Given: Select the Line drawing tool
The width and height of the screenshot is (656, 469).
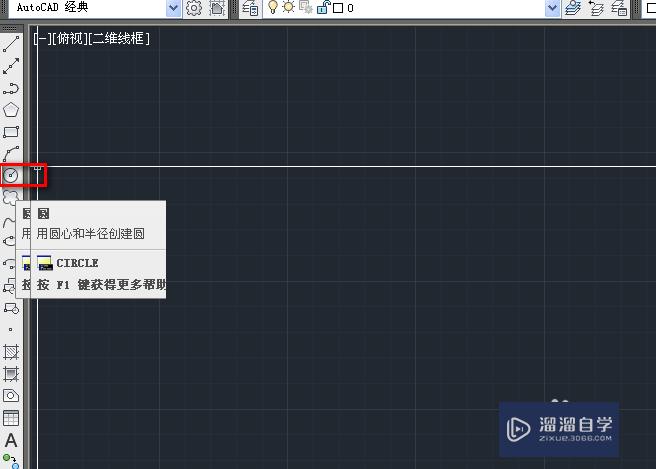Looking at the screenshot, I should [x=11, y=44].
